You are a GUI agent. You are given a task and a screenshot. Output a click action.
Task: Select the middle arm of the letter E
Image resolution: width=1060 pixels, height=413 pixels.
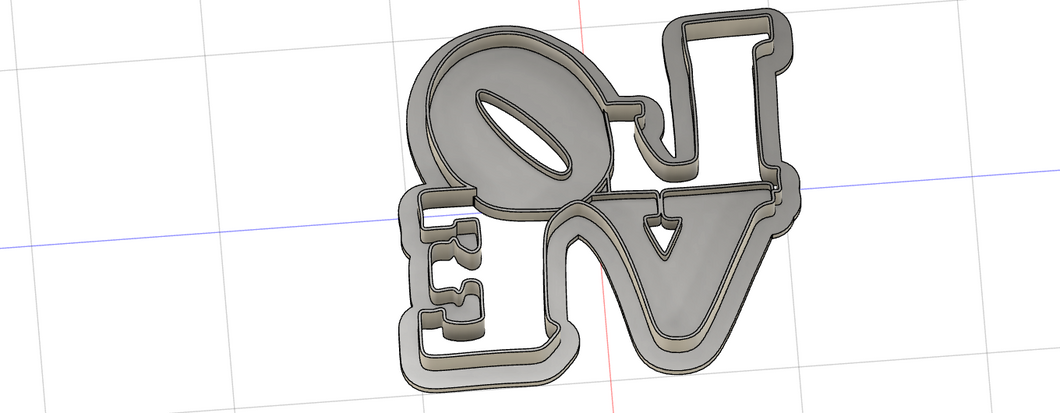click(458, 292)
